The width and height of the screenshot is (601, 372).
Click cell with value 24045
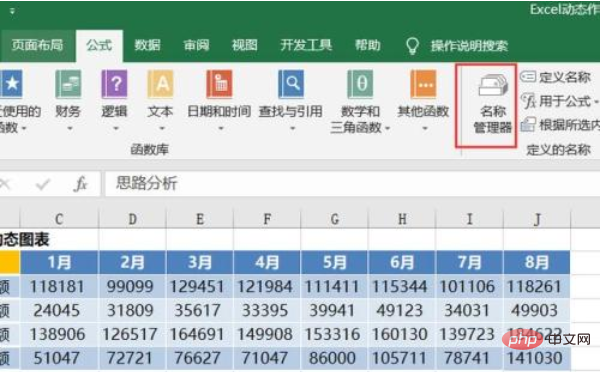[59, 310]
